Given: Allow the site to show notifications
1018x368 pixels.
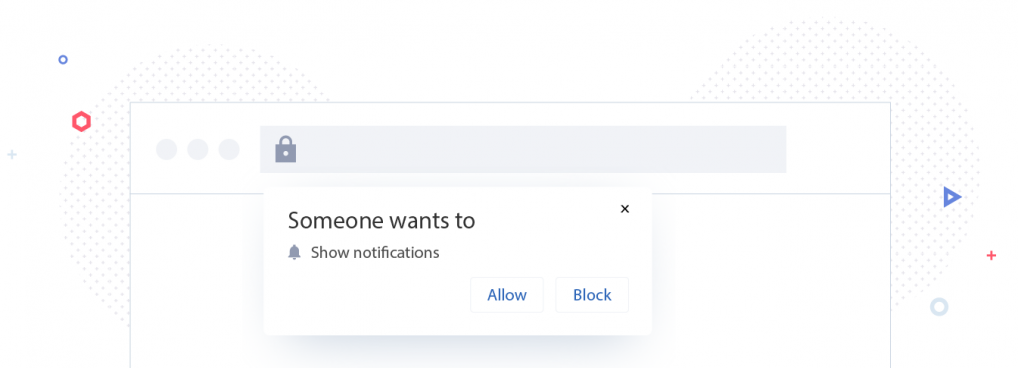Looking at the screenshot, I should pos(507,295).
